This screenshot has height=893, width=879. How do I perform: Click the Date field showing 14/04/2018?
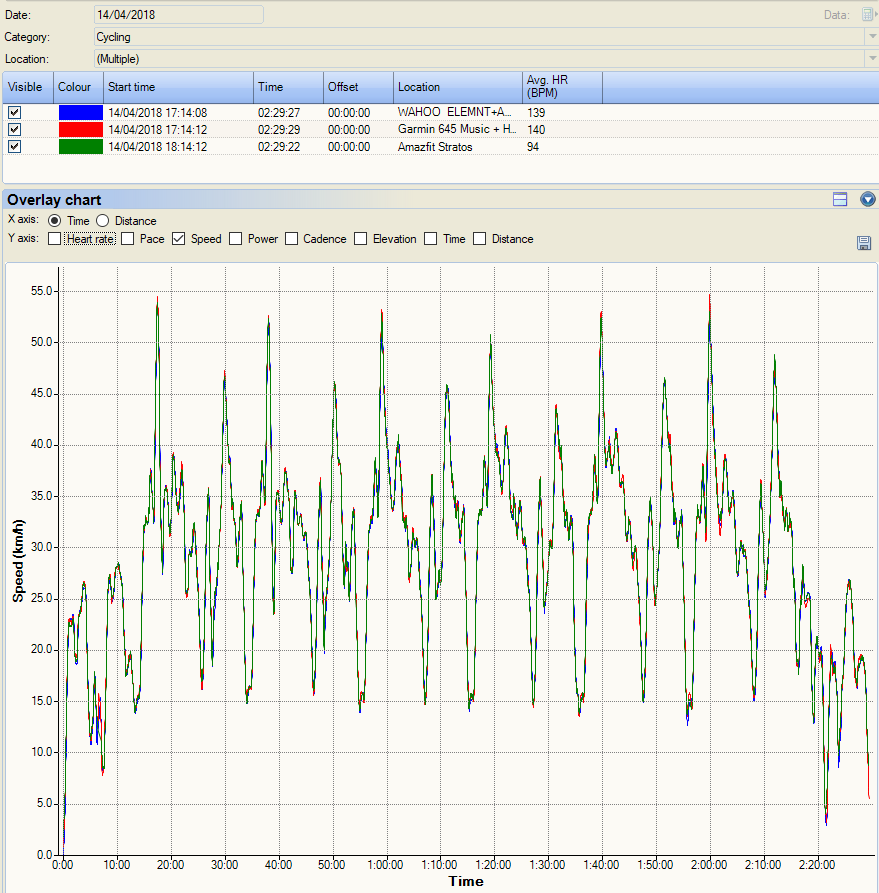(x=178, y=15)
